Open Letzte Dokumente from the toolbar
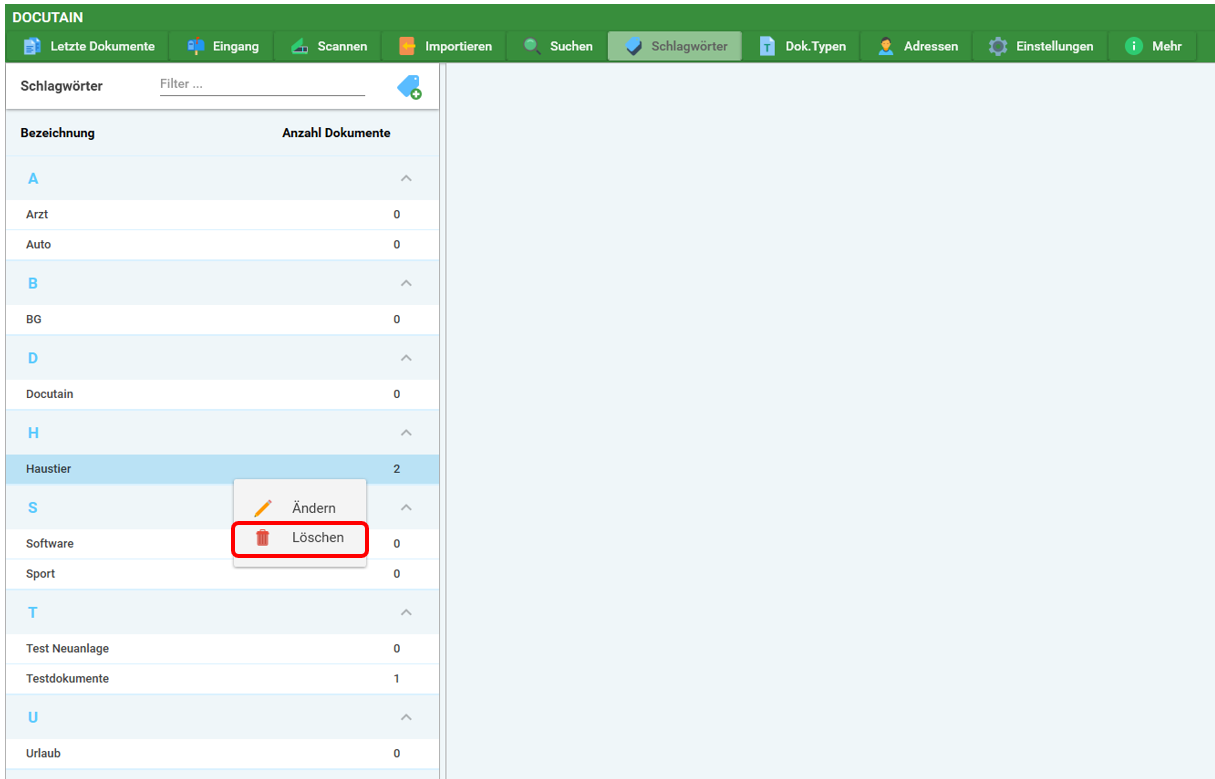This screenshot has width=1215, height=779. pos(89,46)
